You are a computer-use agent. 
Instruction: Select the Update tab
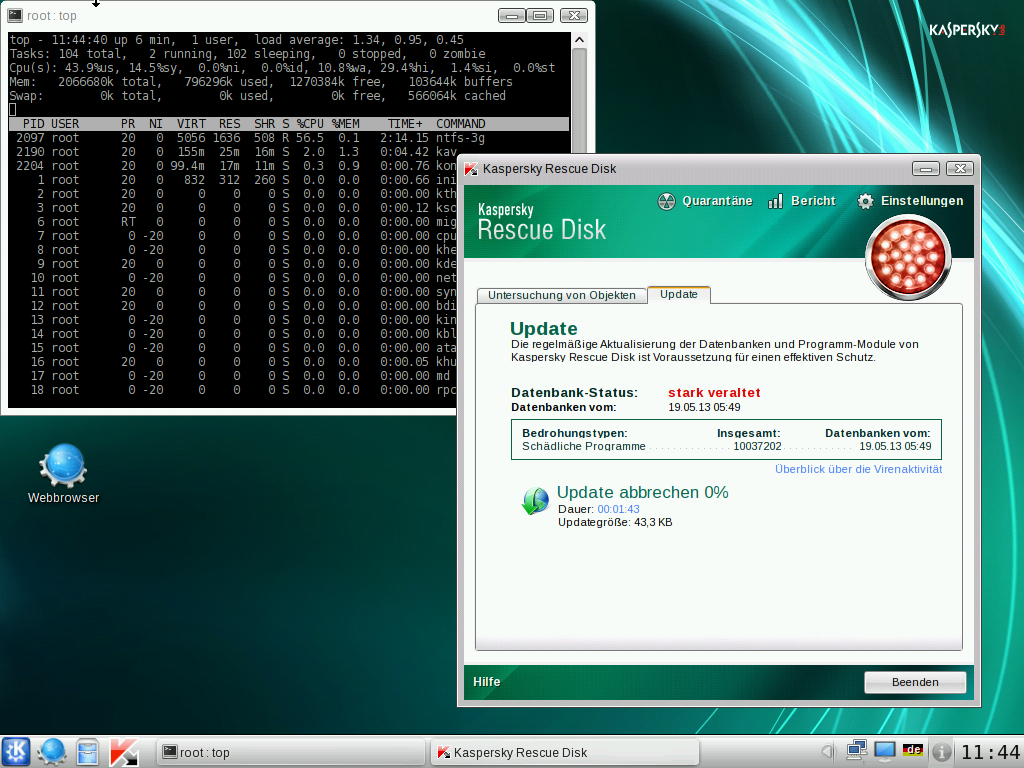pos(679,294)
